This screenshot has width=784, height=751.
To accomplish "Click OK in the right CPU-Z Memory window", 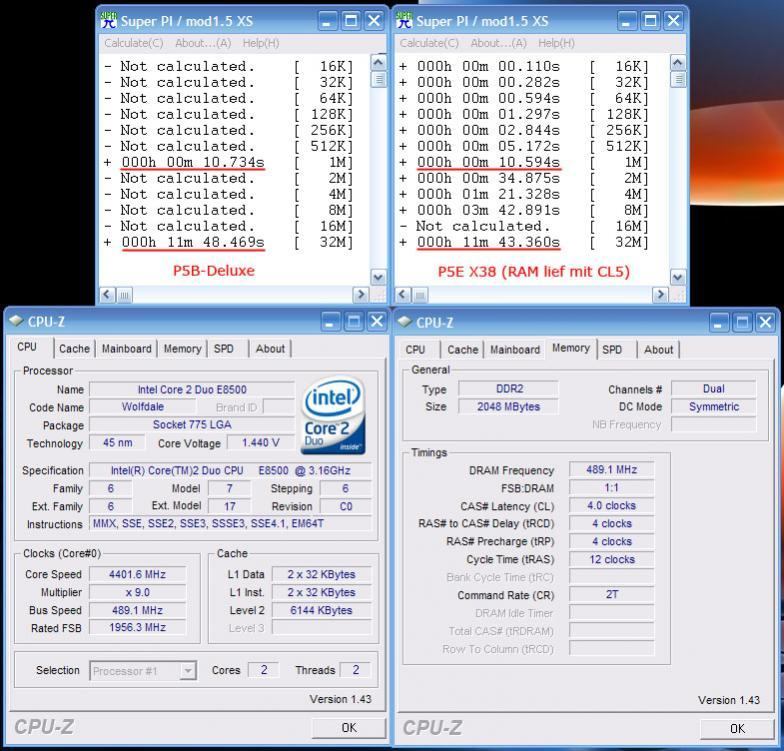I will pos(738,729).
